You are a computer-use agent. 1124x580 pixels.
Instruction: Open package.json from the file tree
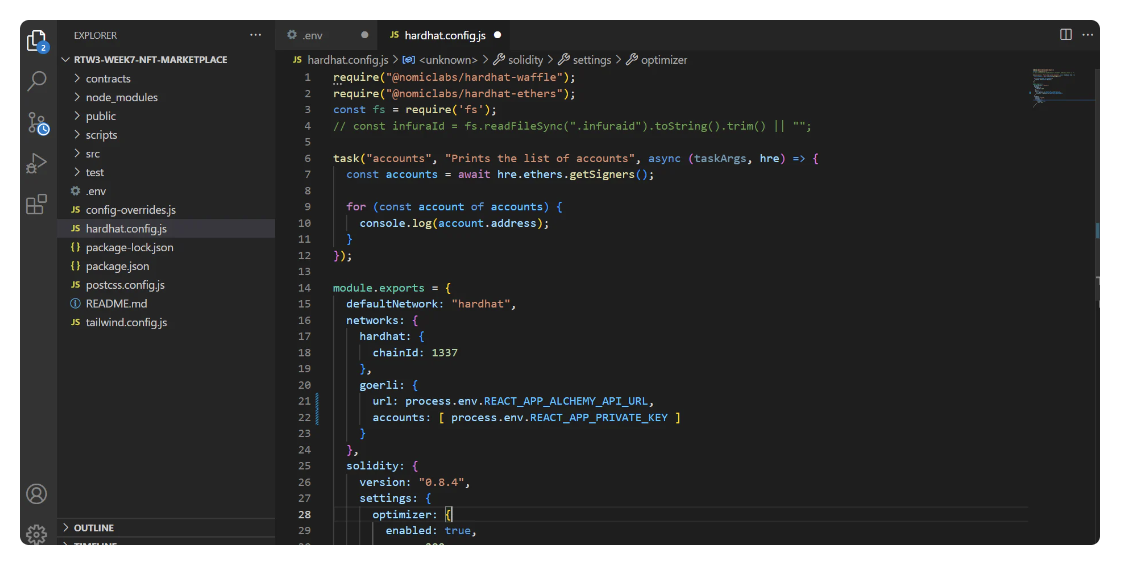coord(166,265)
